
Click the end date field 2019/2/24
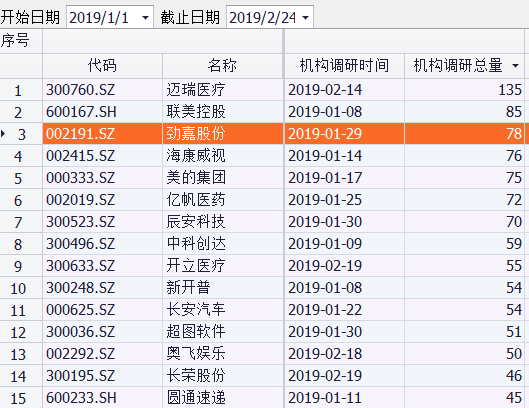(x=270, y=17)
